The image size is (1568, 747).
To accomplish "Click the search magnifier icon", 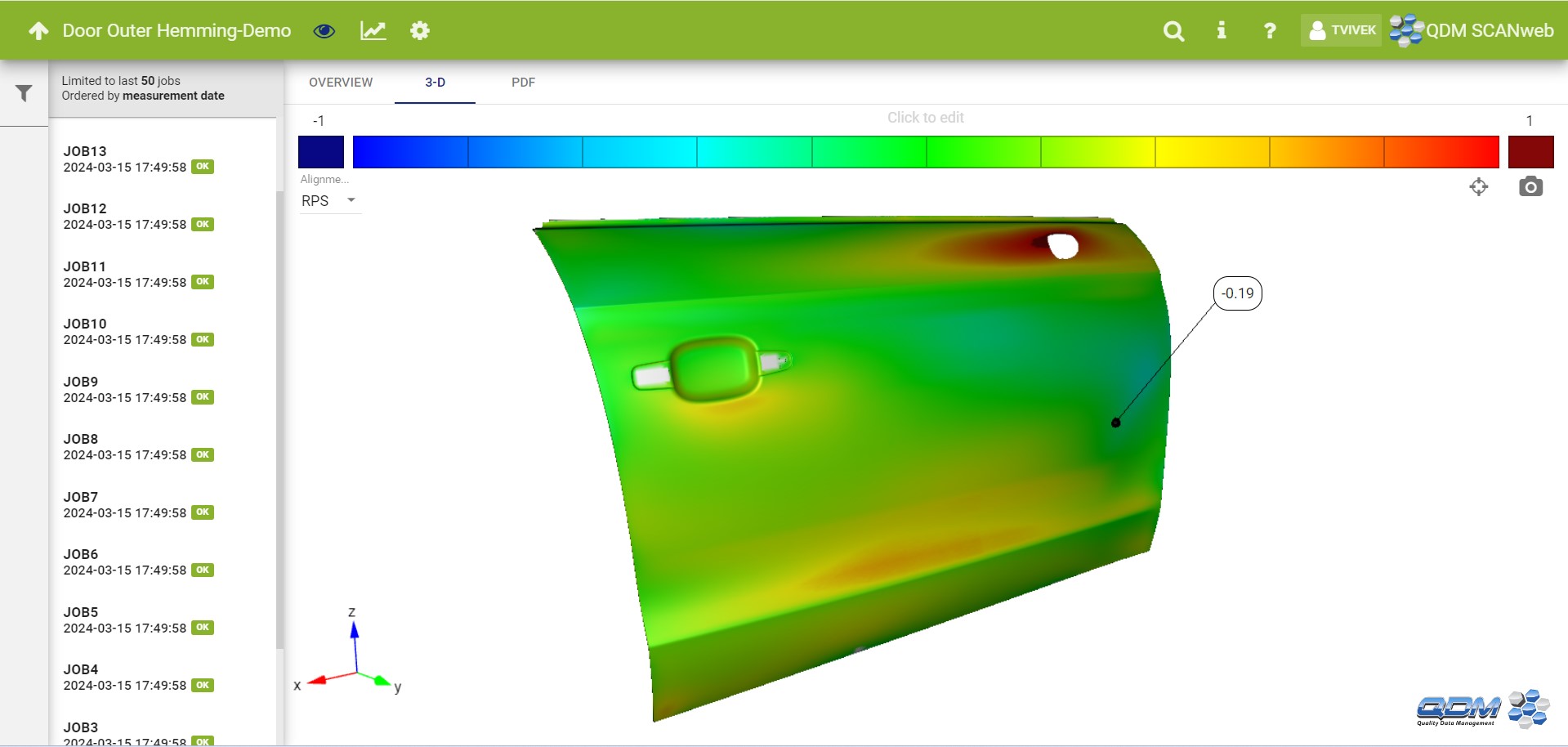I will click(x=1173, y=31).
